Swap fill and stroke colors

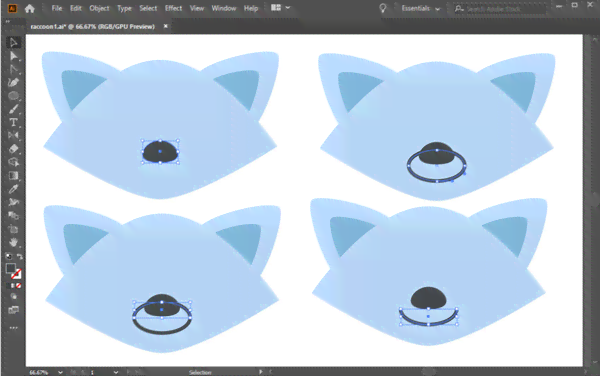coord(19,256)
